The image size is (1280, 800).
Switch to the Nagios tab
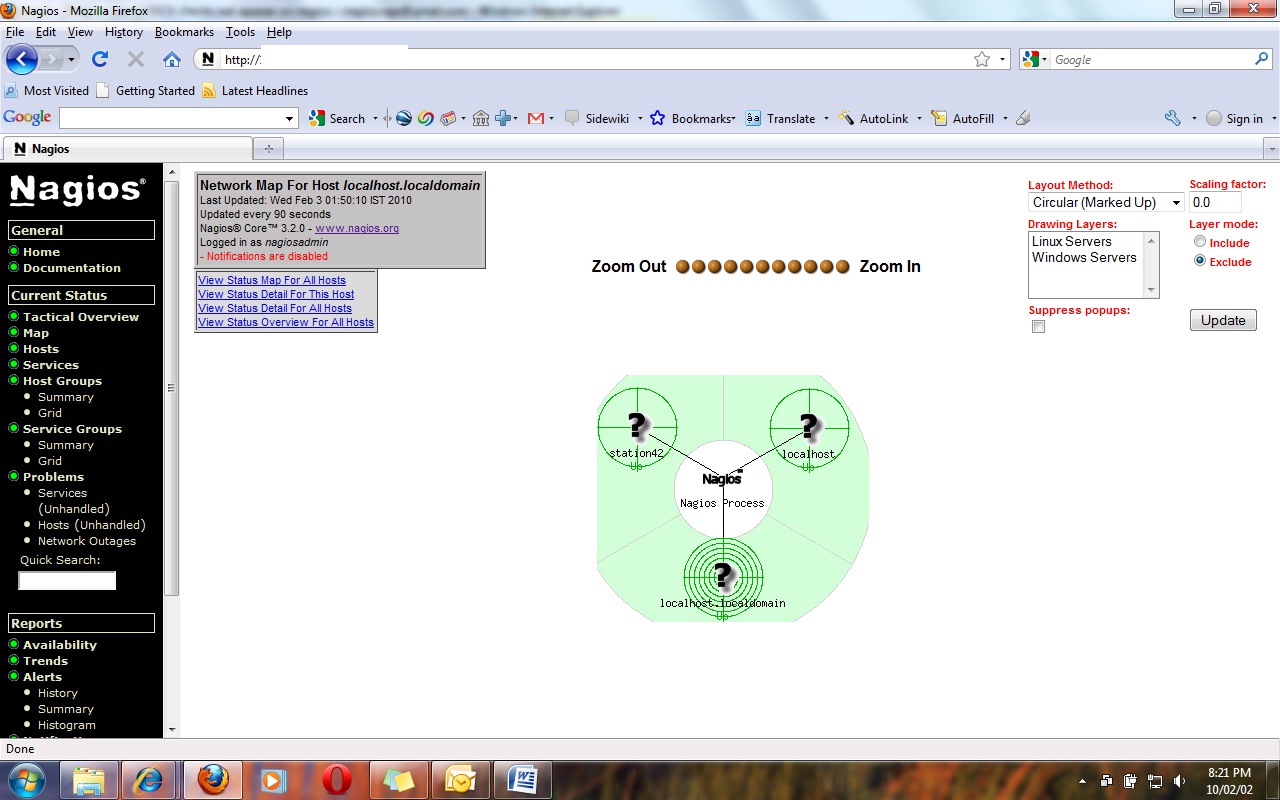(x=128, y=149)
